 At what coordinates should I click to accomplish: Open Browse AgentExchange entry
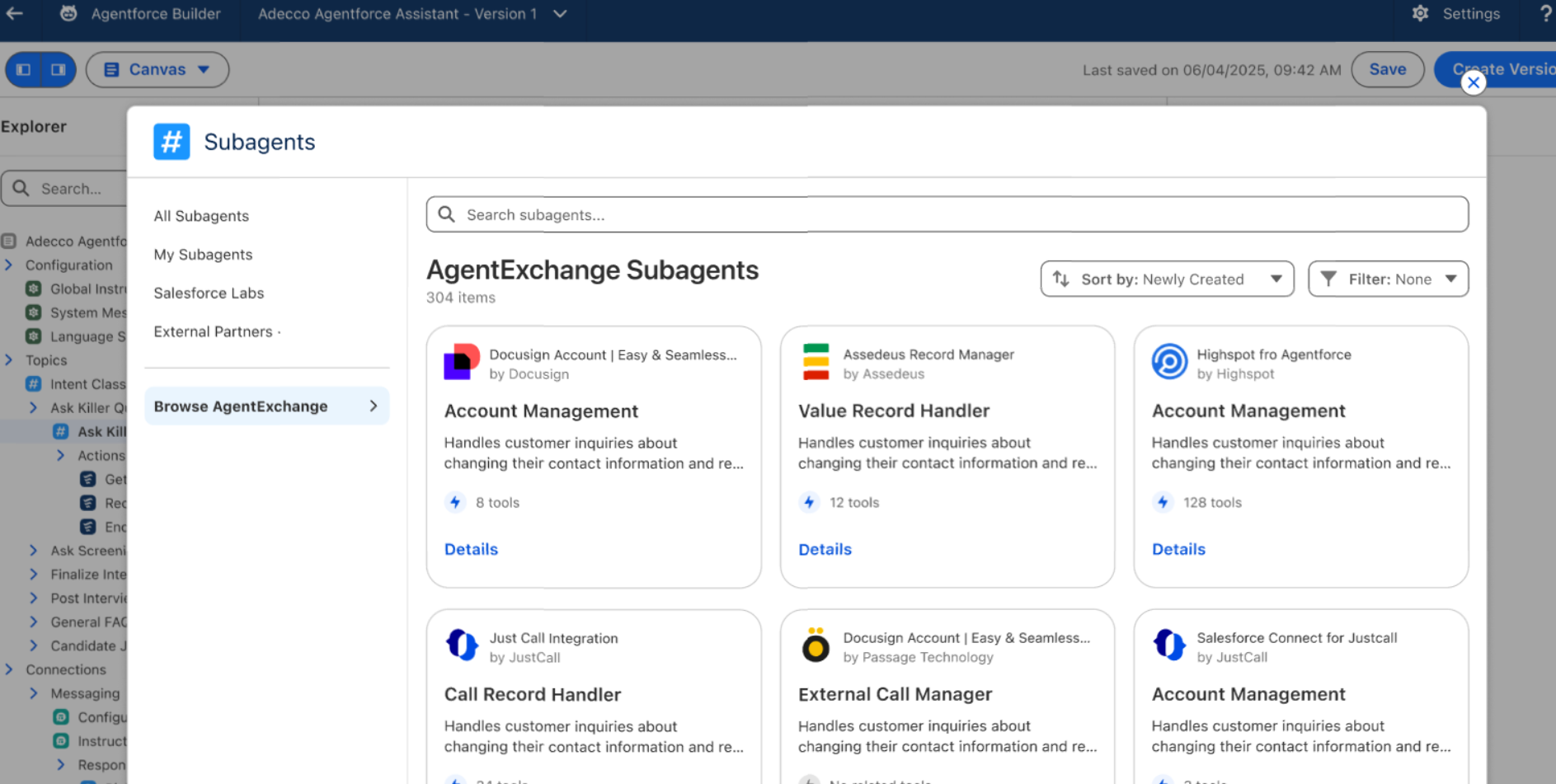266,406
